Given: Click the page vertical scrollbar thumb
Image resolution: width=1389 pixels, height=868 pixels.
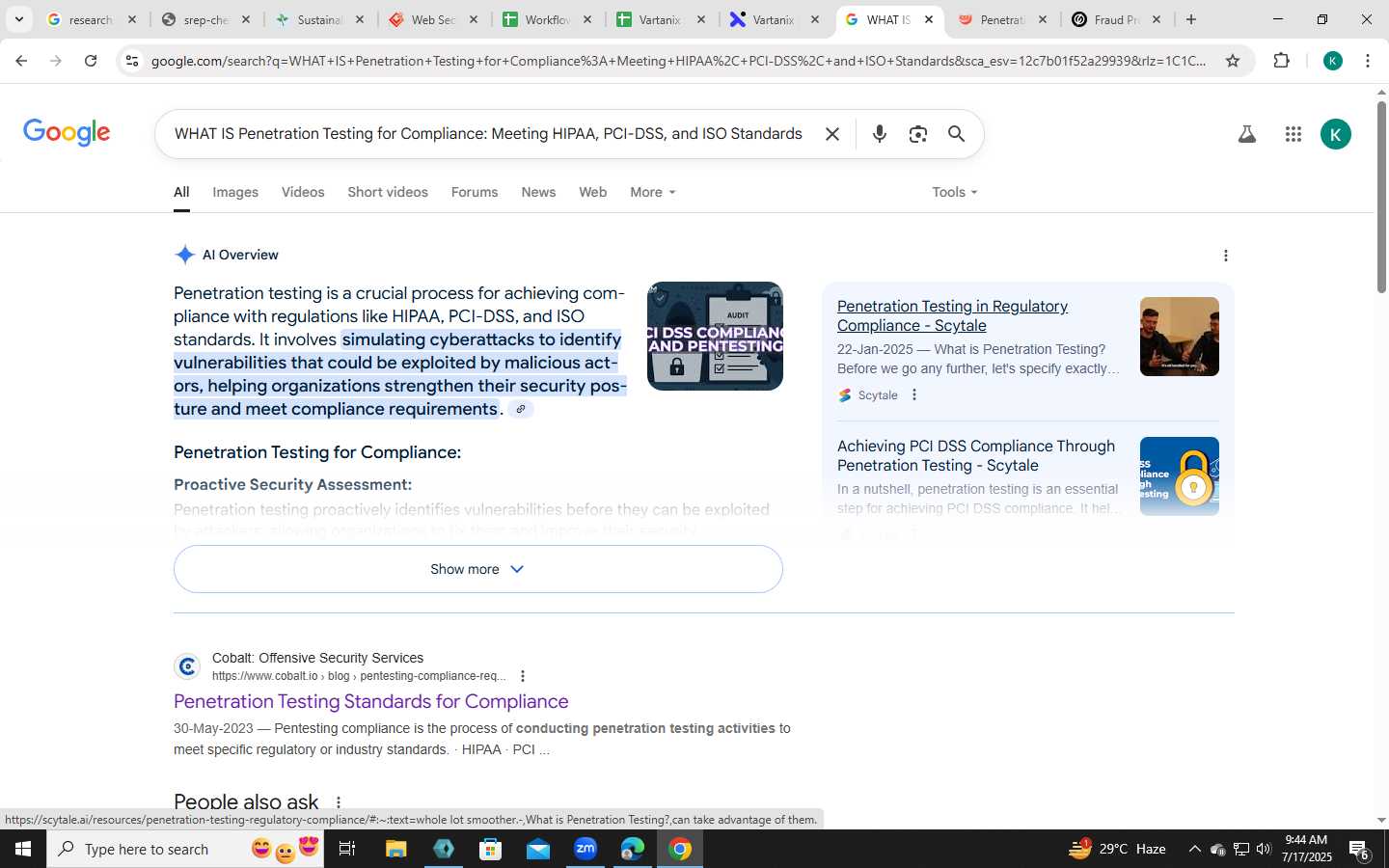Looking at the screenshot, I should point(1381,197).
